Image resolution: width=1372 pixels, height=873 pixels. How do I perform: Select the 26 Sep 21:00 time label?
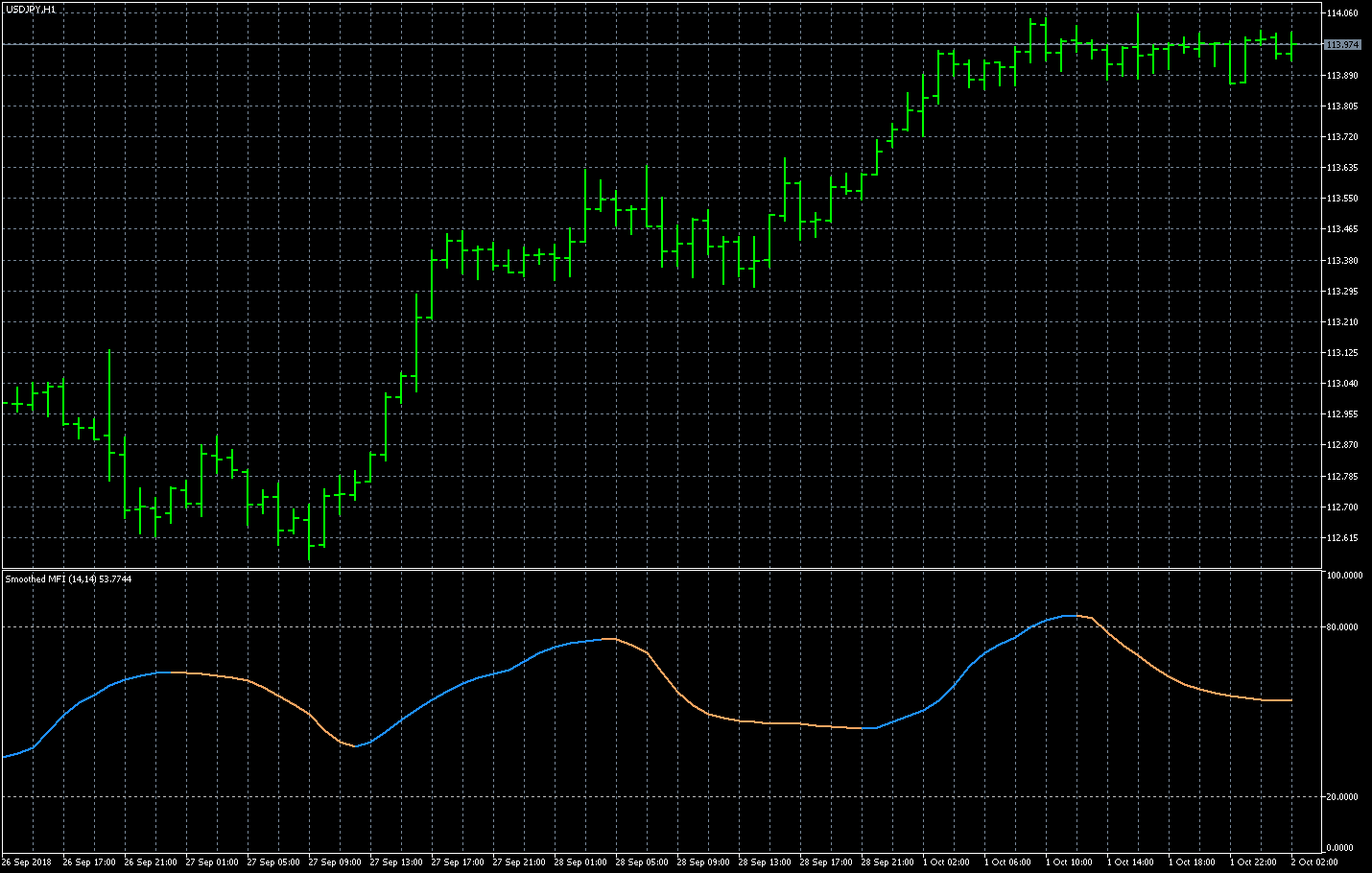(x=151, y=862)
